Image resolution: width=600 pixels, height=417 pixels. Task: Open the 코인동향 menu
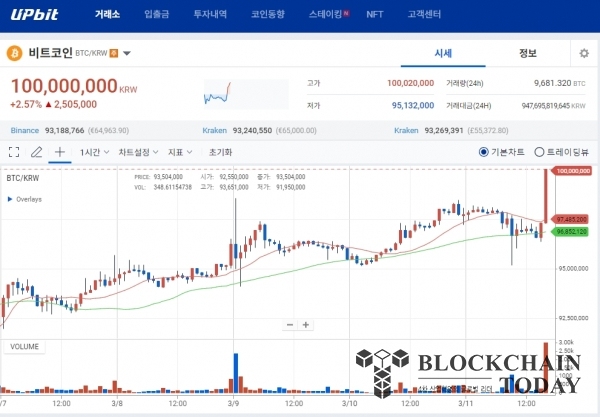click(x=268, y=15)
